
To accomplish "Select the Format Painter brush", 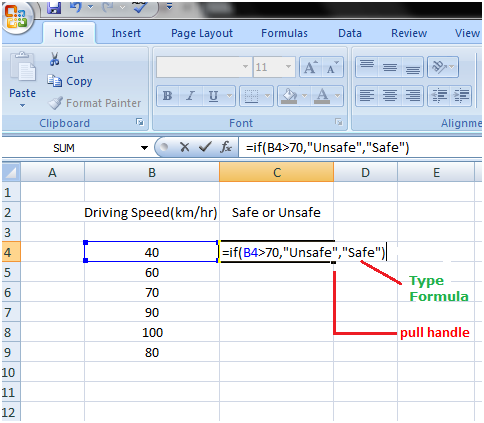I will tap(55, 103).
